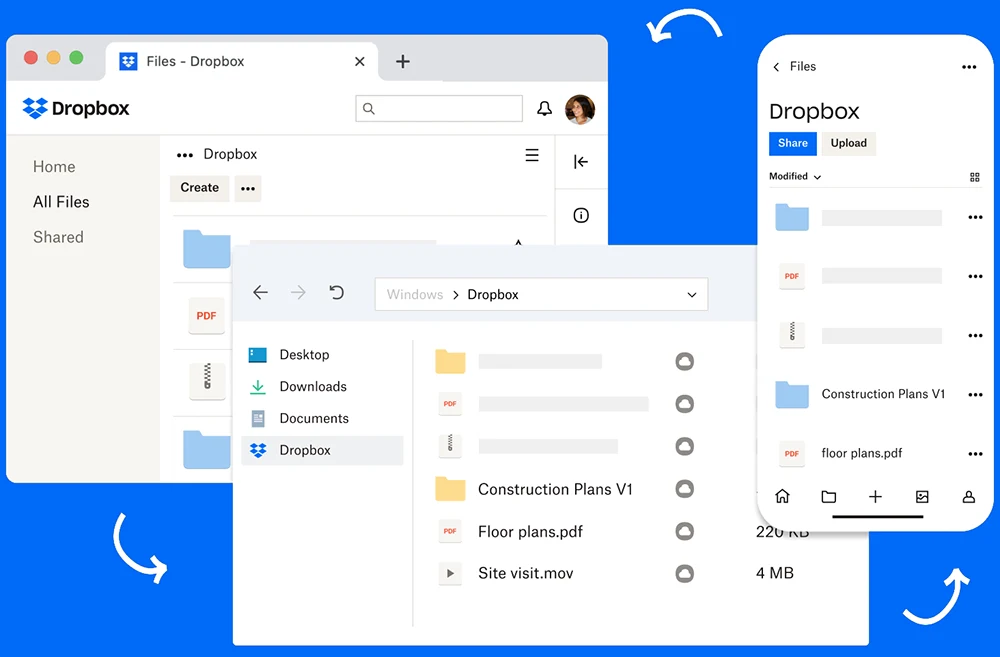
Task: Select Dropbox in the explorer sidebar
Action: coord(323,450)
